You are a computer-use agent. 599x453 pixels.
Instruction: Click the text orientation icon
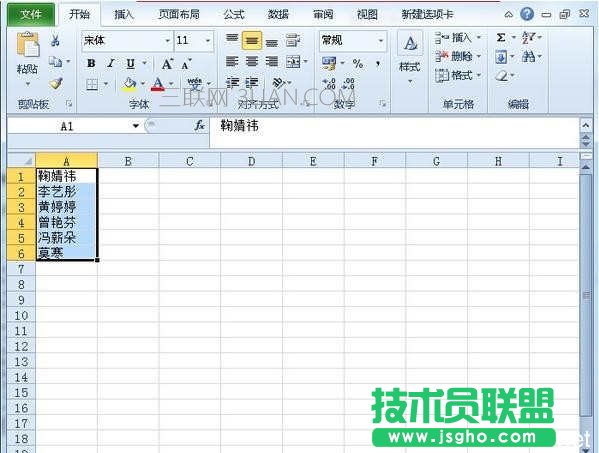tap(279, 83)
